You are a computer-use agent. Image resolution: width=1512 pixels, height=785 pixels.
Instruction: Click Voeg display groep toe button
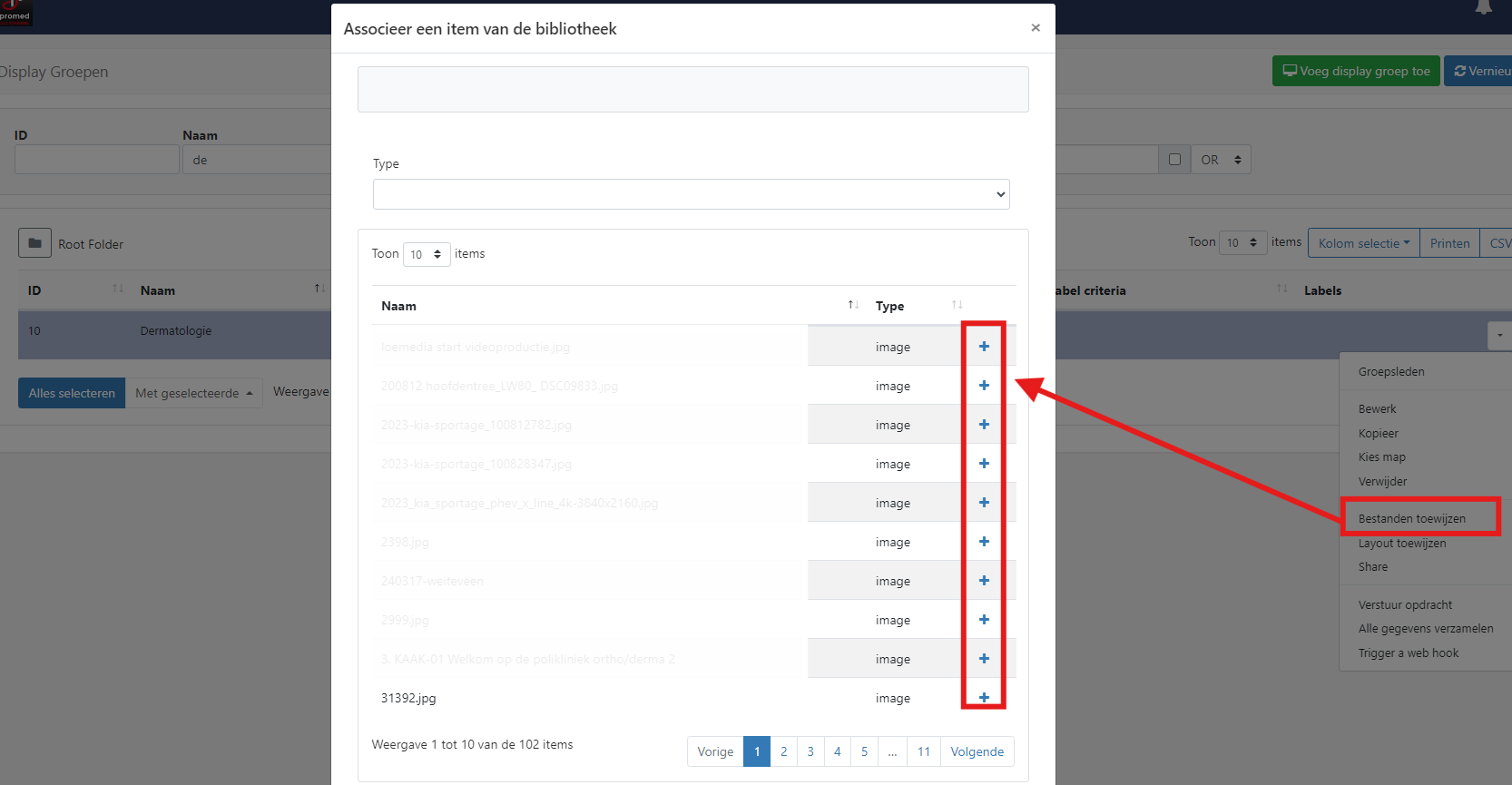pos(1355,71)
